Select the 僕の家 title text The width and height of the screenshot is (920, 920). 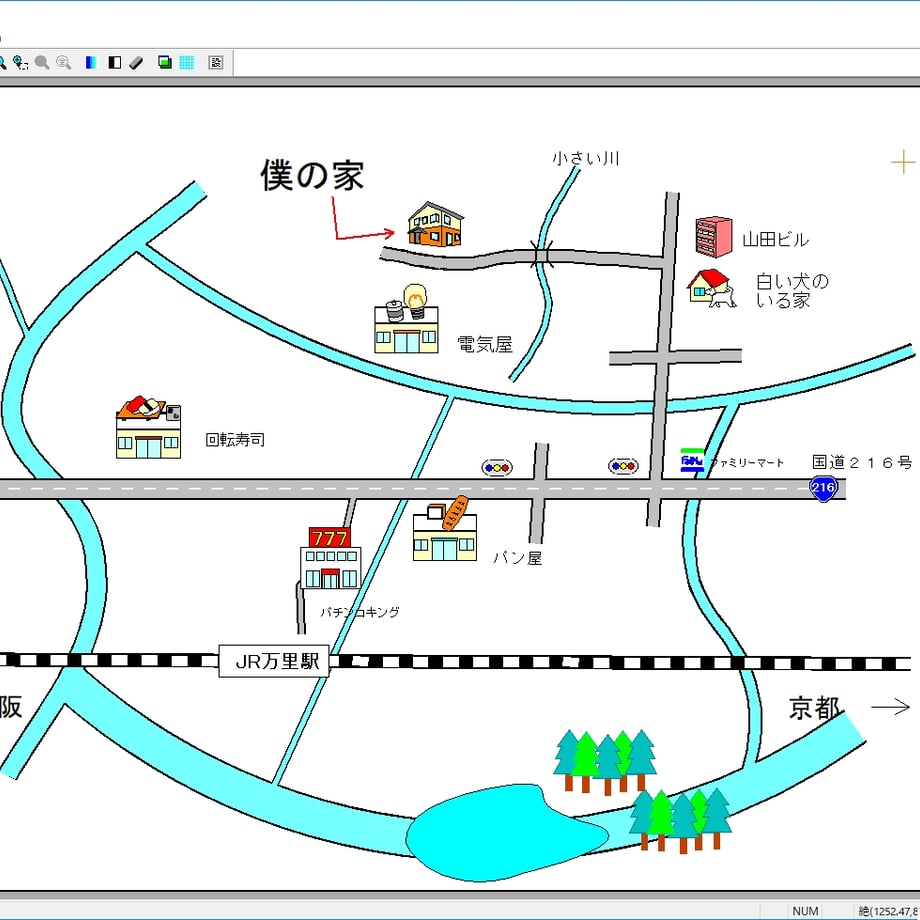[x=312, y=175]
